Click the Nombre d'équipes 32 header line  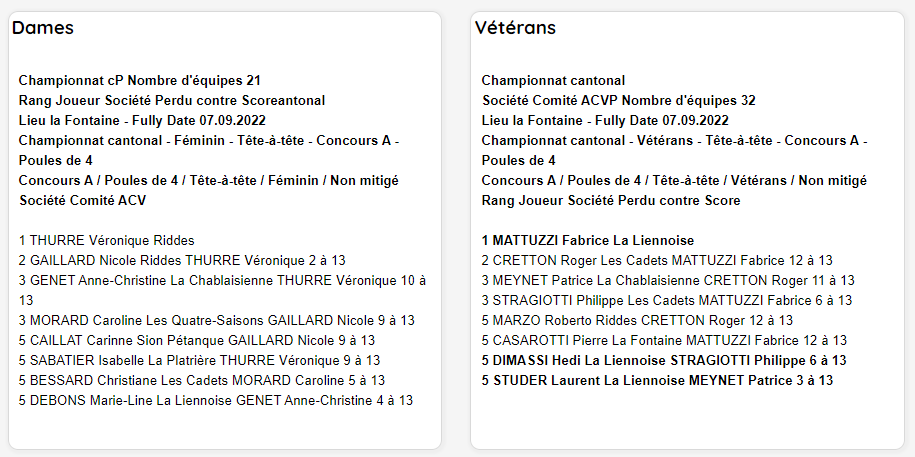click(619, 101)
